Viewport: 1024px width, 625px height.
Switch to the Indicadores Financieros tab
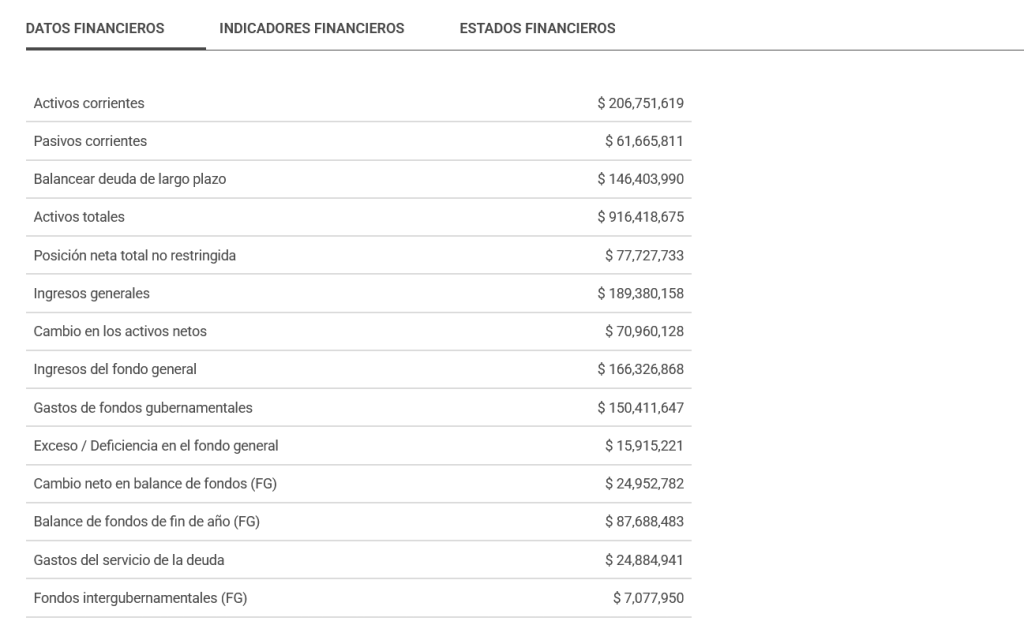click(x=312, y=28)
